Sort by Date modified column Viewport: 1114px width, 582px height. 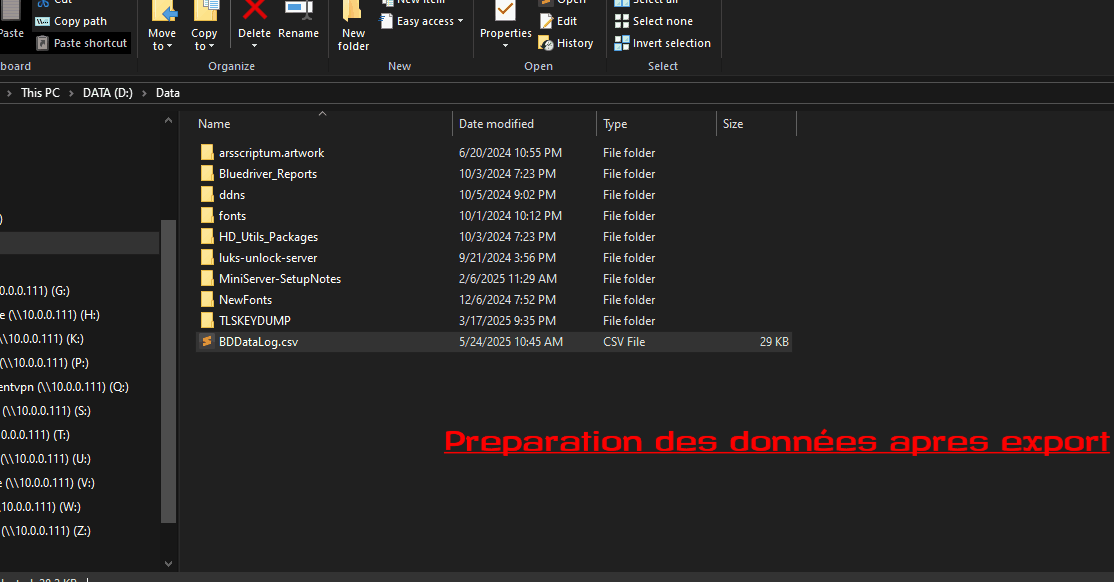(524, 124)
